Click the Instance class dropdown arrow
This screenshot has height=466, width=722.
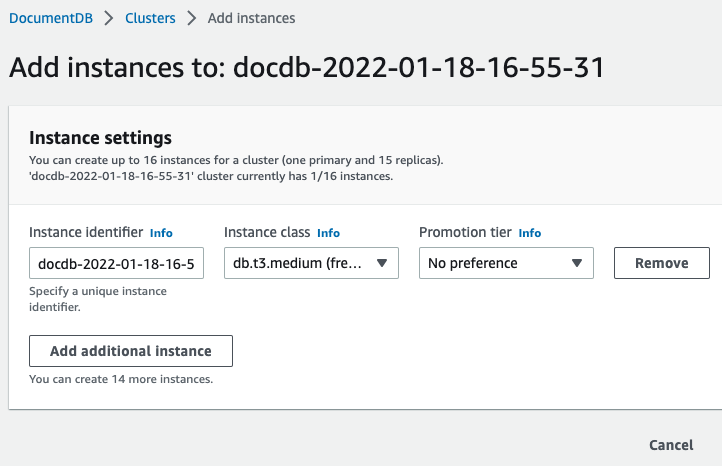[x=381, y=264]
